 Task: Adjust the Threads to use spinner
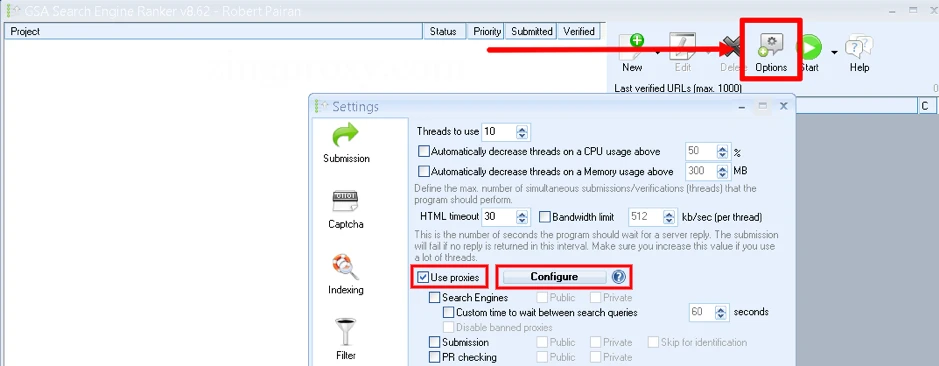522,132
